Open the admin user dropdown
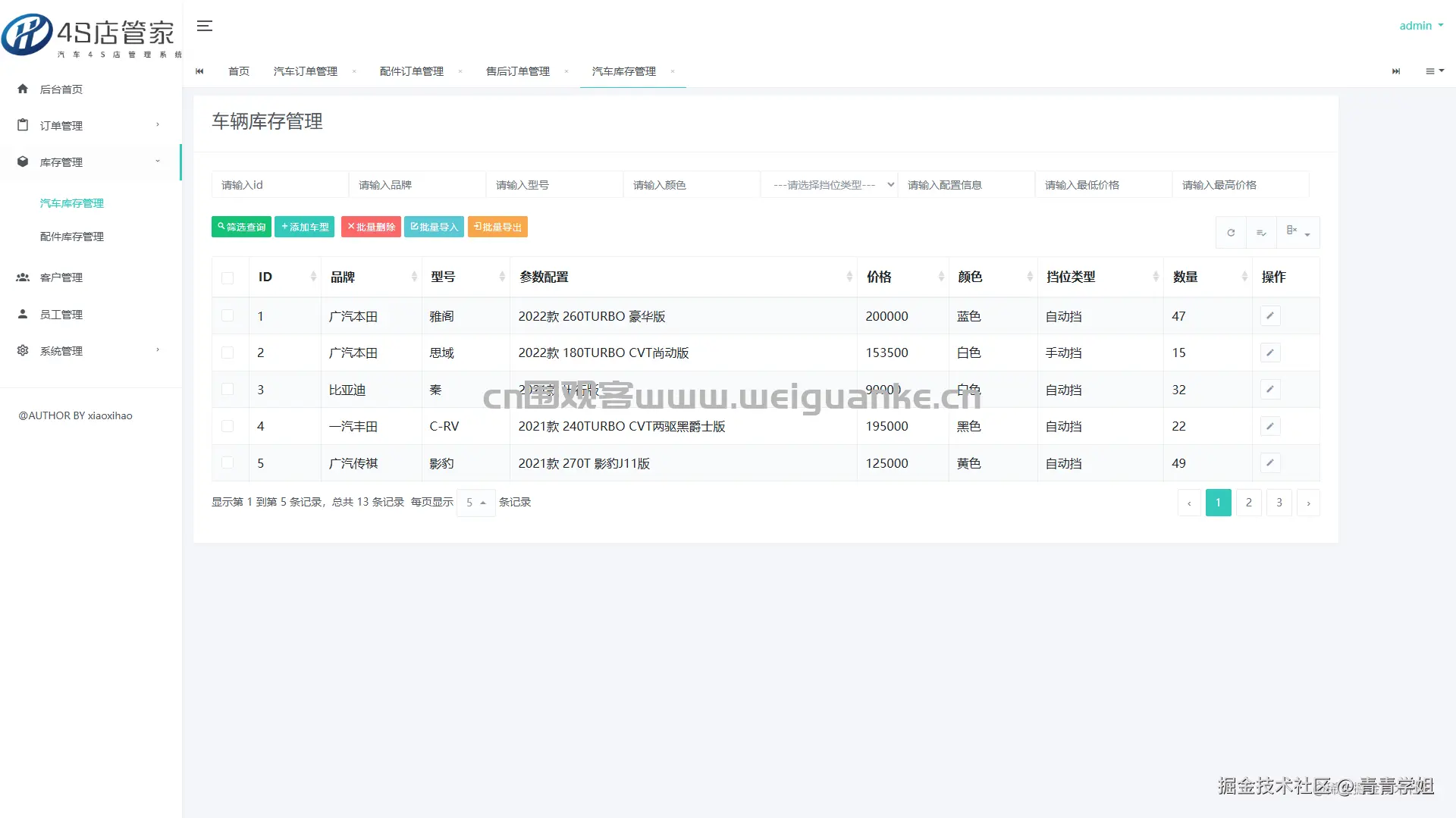Viewport: 1456px width, 818px height. pyautogui.click(x=1421, y=26)
